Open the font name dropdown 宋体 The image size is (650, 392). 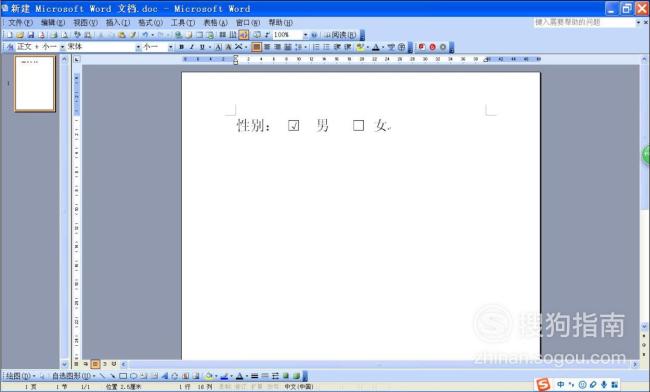pos(138,47)
